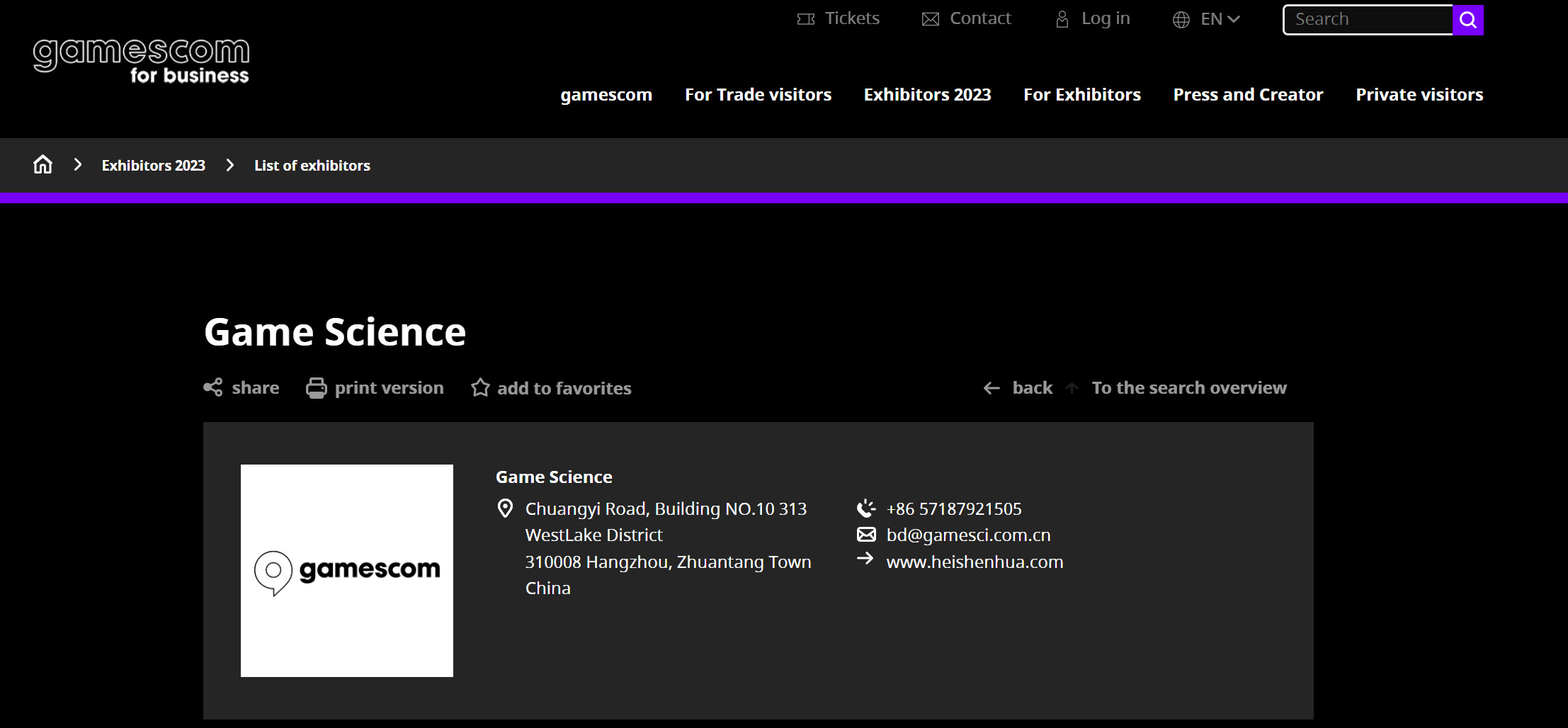Click the Contact envelope icon

pos(931,19)
